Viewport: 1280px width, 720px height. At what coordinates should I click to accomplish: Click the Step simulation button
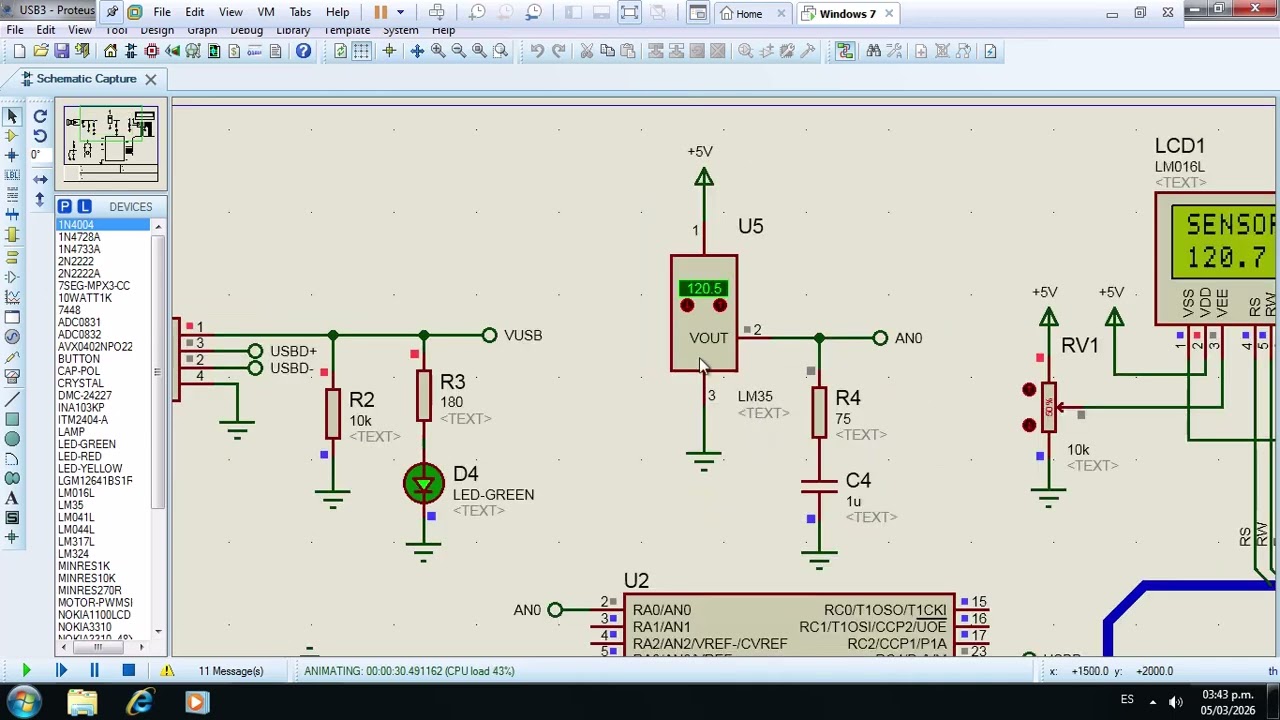click(60, 671)
